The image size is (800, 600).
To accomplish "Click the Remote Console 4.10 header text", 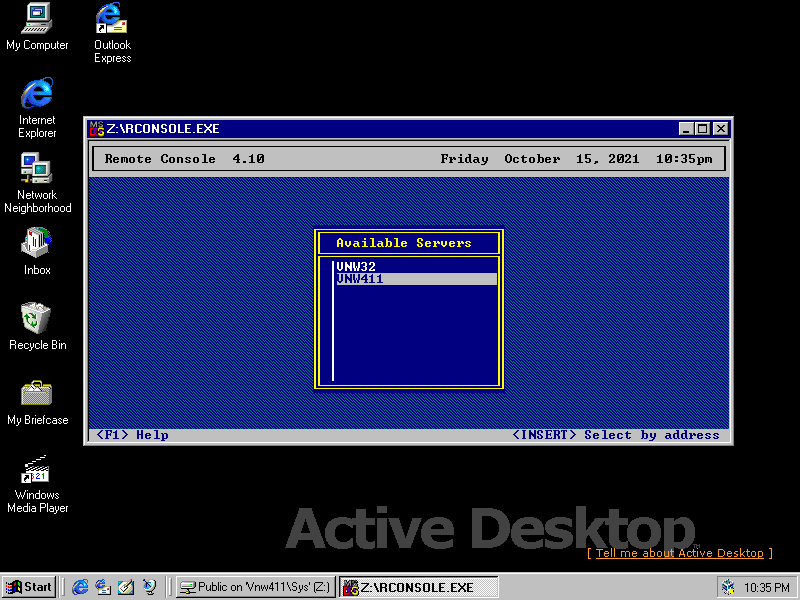I will [184, 159].
